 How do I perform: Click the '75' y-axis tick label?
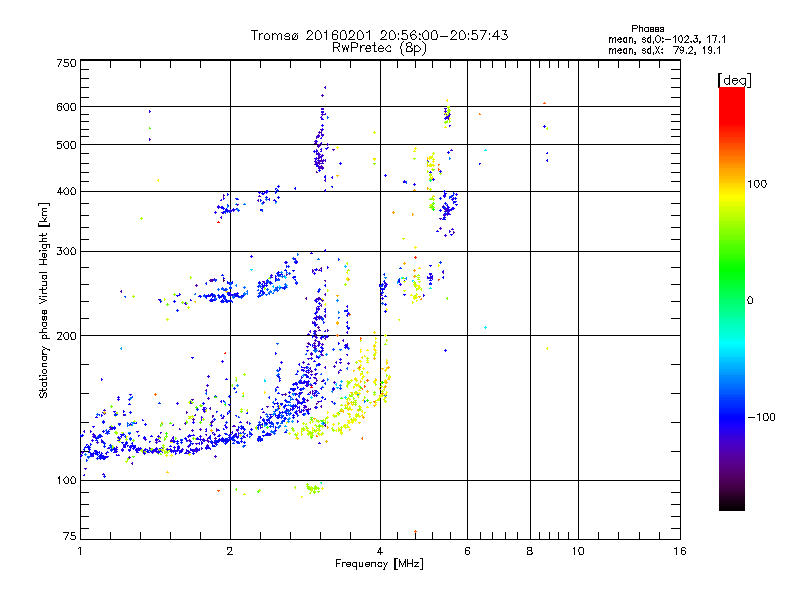tap(70, 536)
